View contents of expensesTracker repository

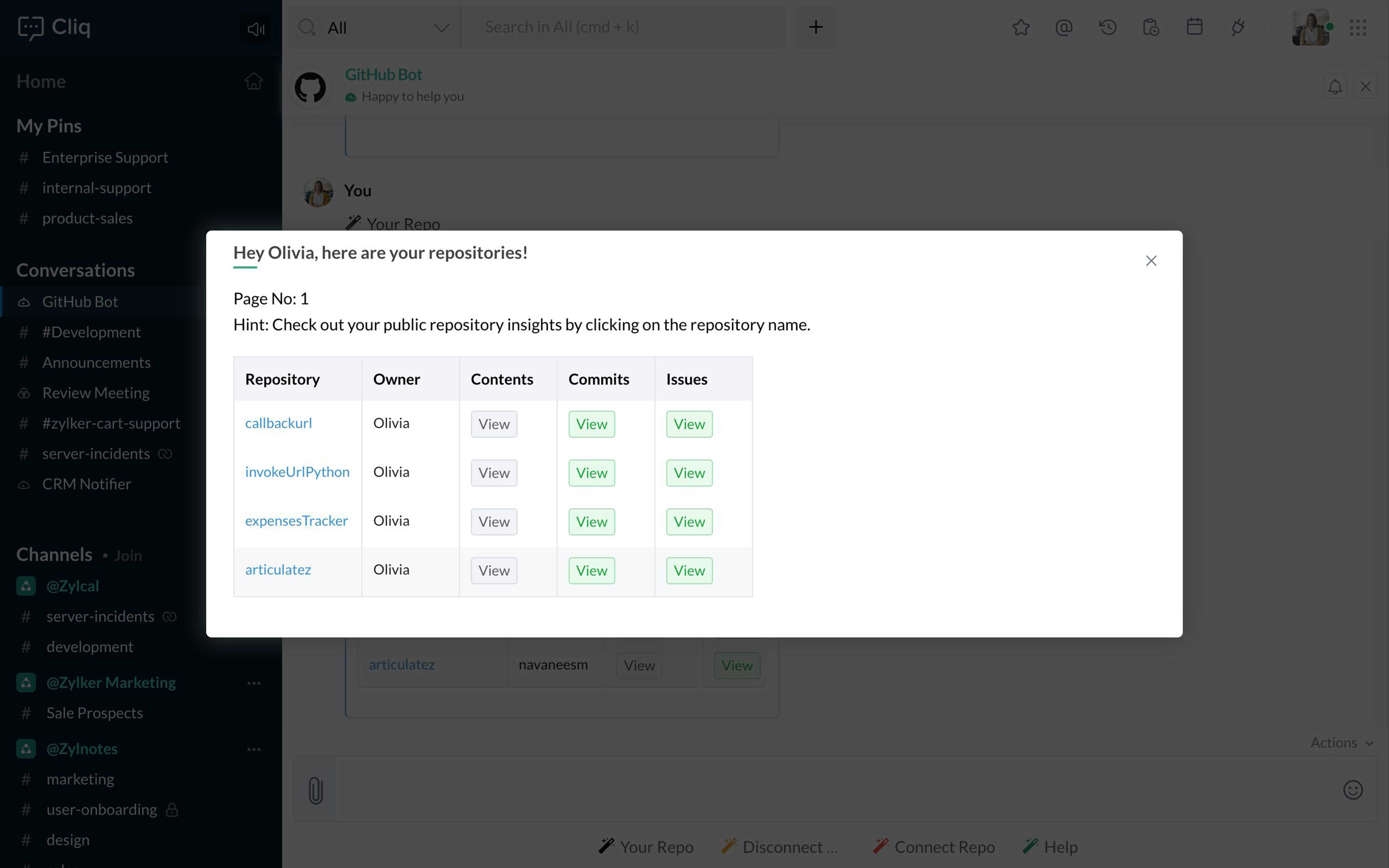[x=494, y=522]
